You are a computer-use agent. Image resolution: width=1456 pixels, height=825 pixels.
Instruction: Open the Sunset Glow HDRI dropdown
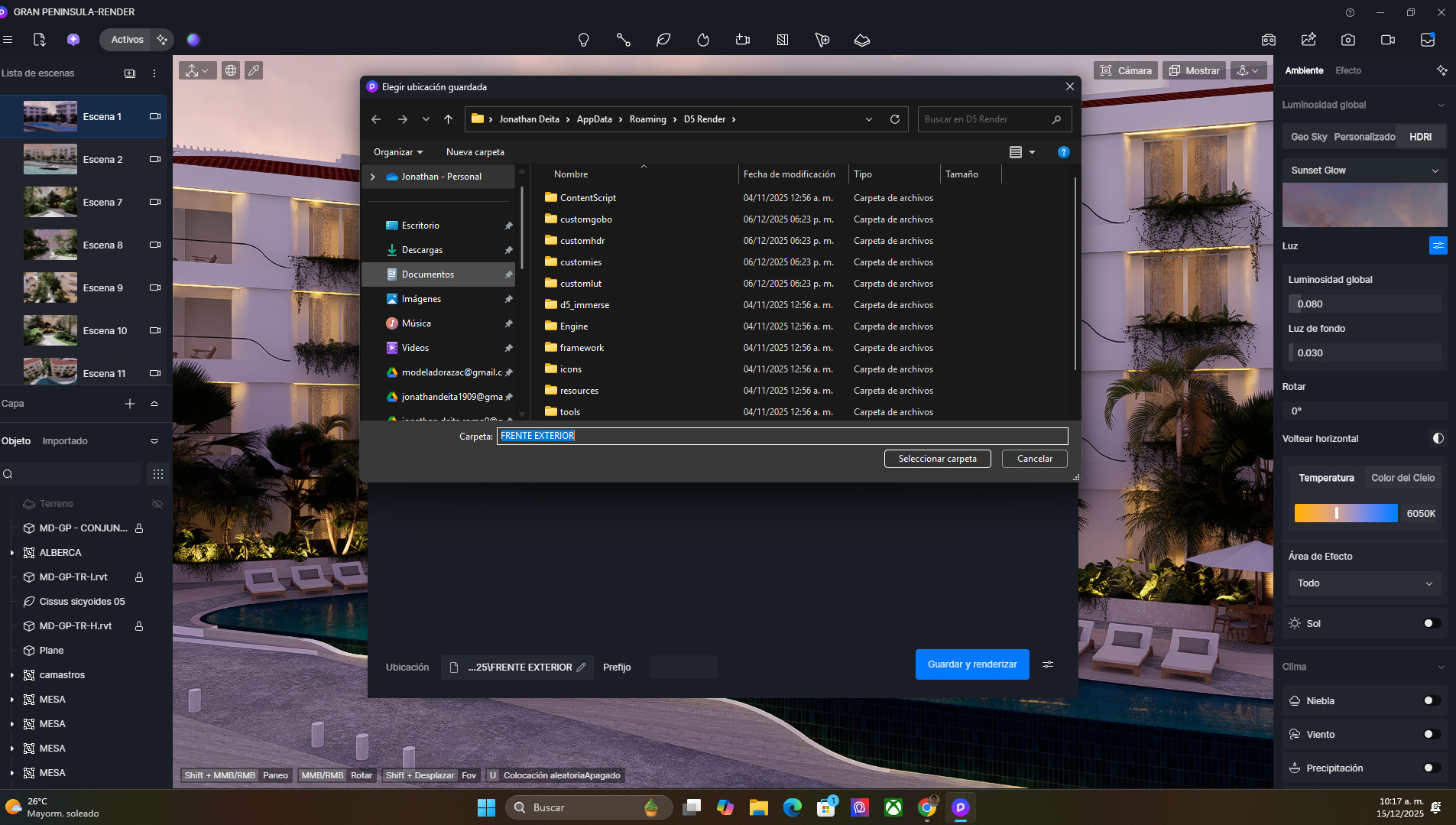1364,171
